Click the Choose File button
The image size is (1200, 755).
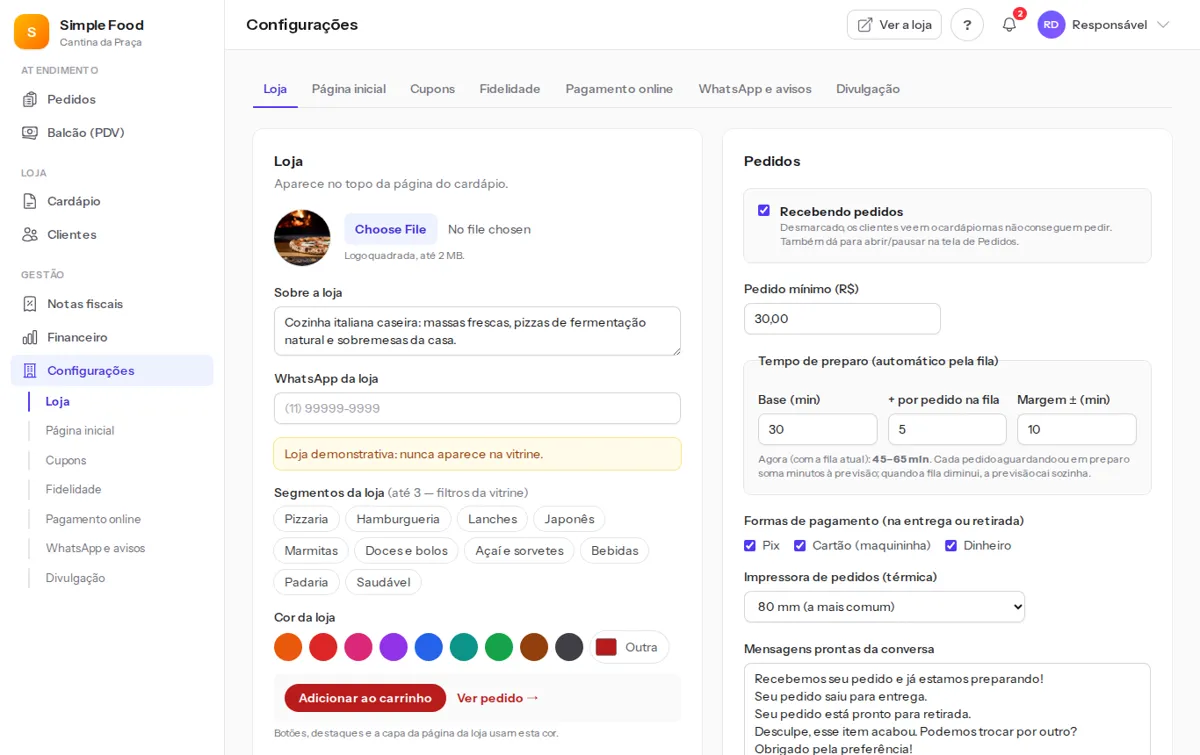pos(391,229)
